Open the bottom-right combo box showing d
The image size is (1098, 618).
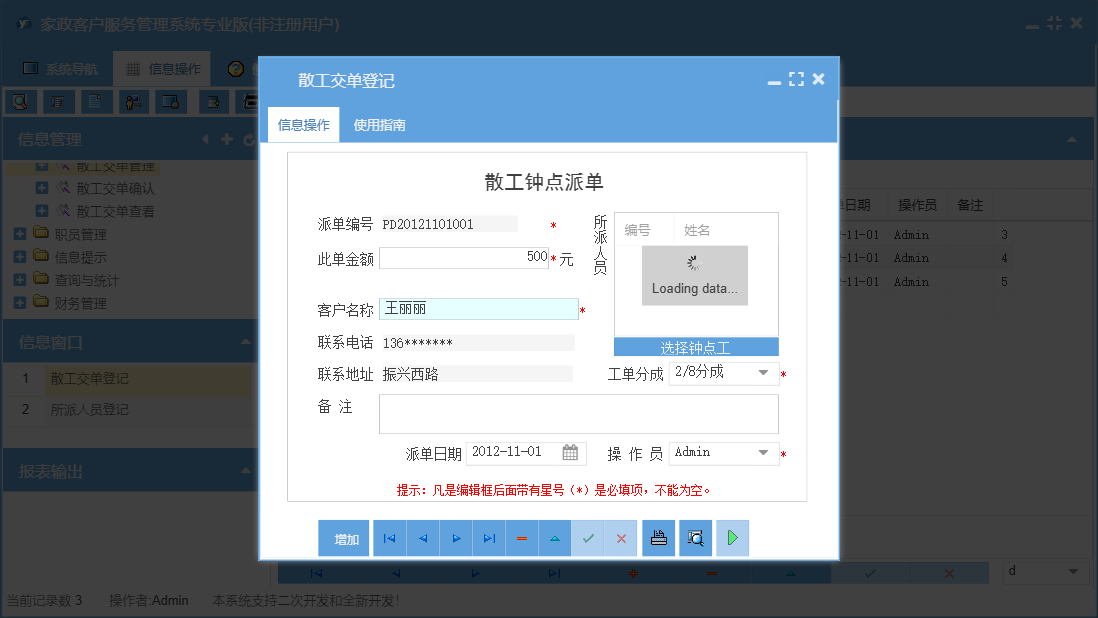click(x=1075, y=572)
